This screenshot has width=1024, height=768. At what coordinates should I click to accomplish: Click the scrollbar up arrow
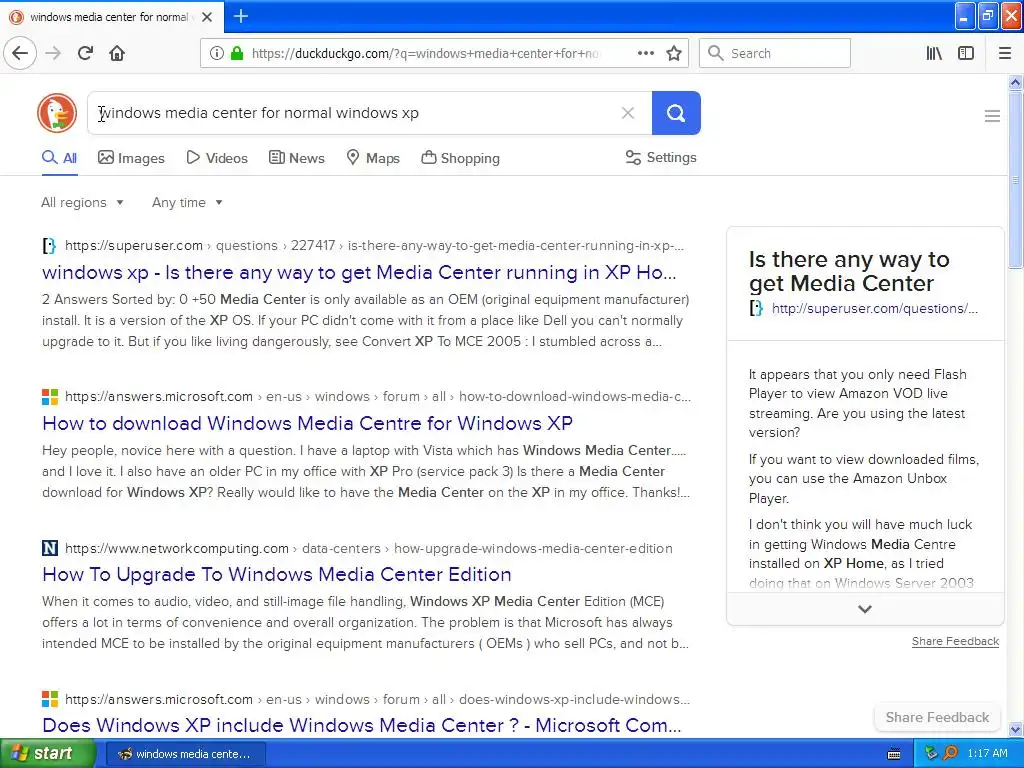[1015, 82]
